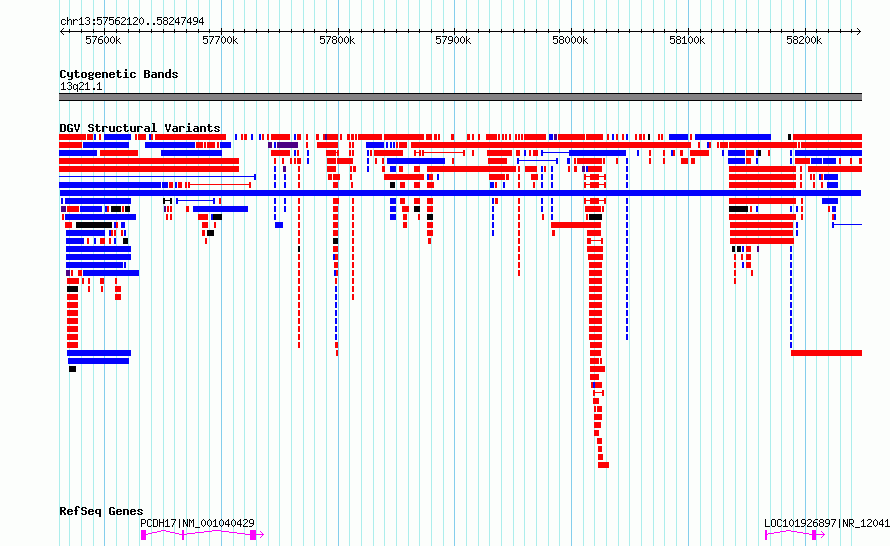Select the upper blue bar at bottom of left stack
This screenshot has height=546, width=890.
point(99,353)
